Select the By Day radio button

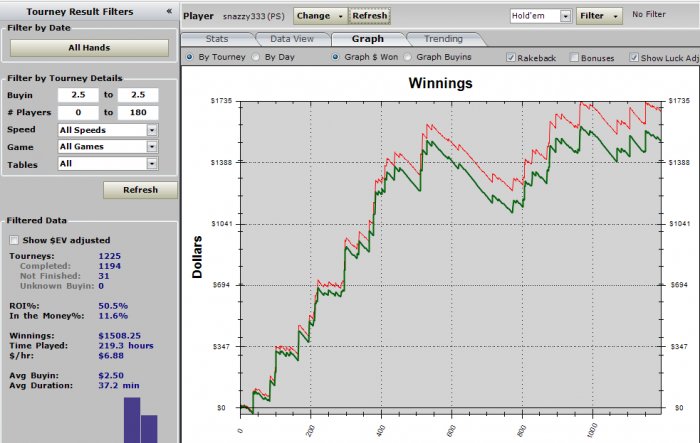pos(256,57)
